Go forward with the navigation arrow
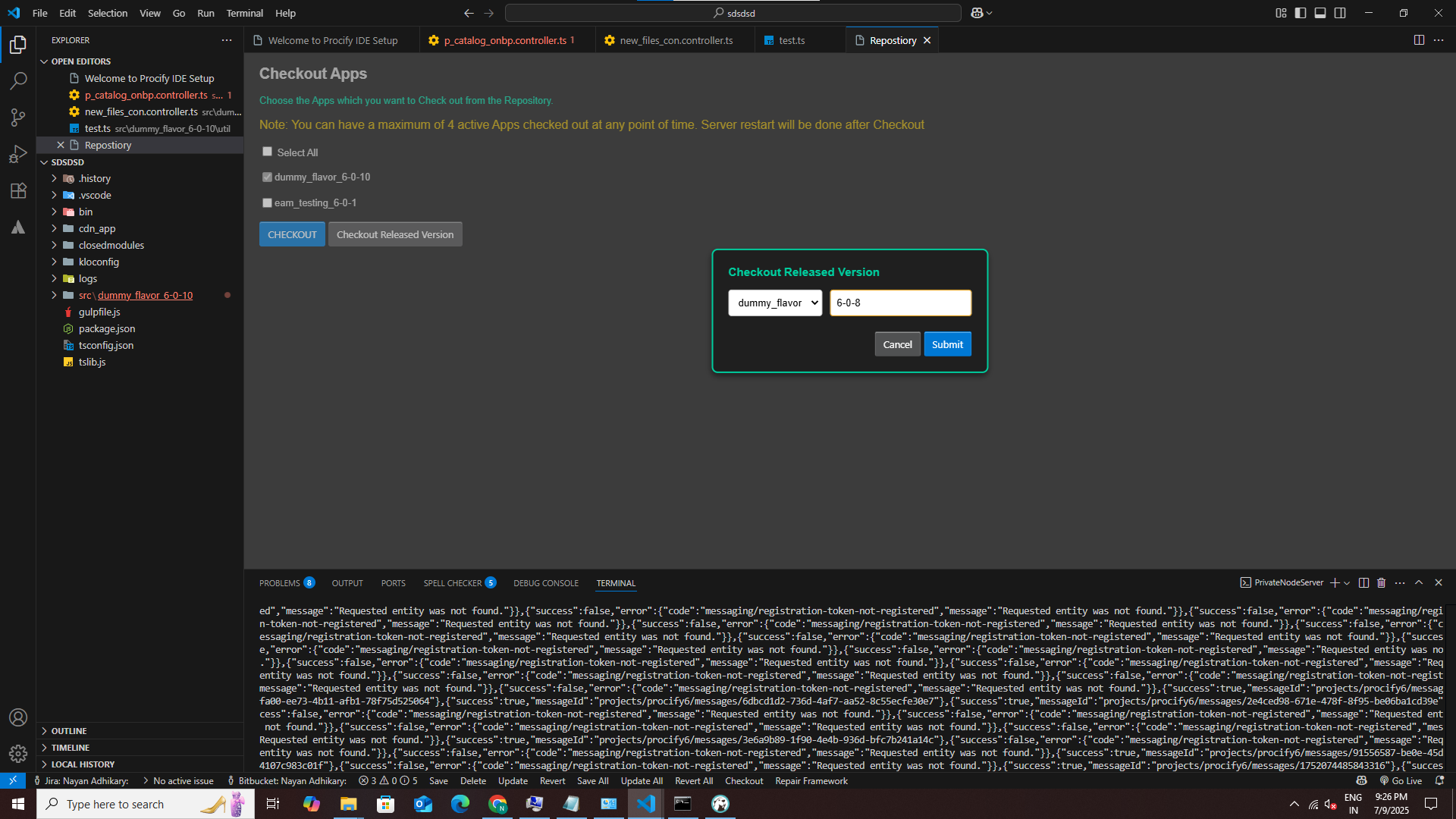The image size is (1456, 819). pos(489,13)
